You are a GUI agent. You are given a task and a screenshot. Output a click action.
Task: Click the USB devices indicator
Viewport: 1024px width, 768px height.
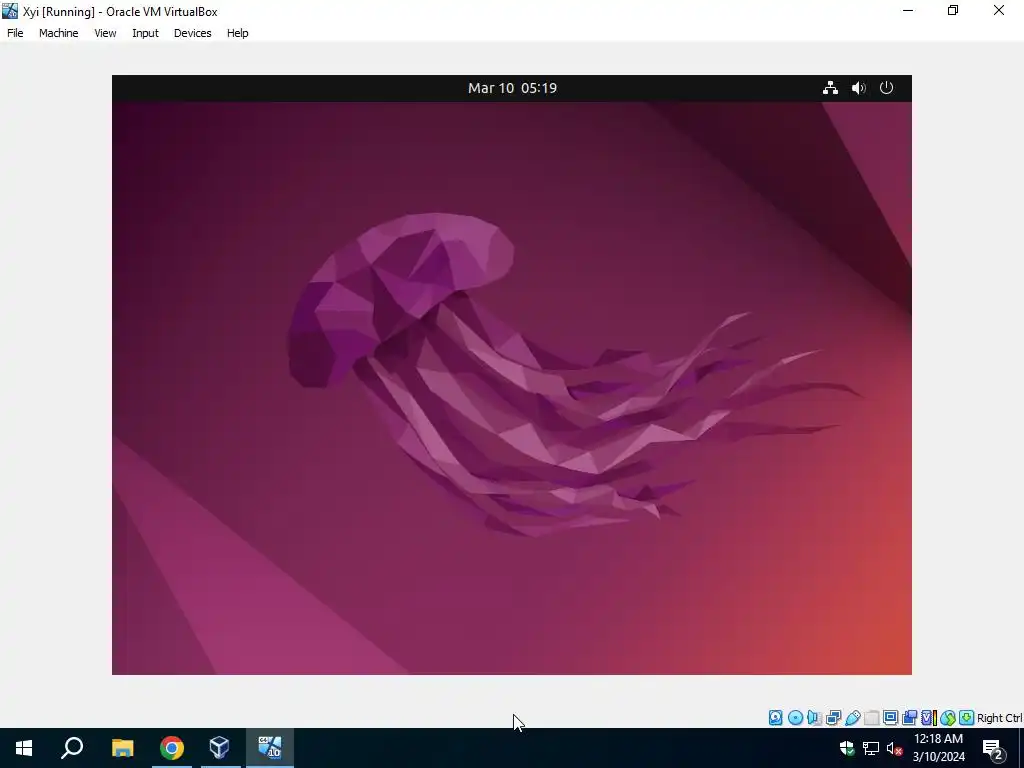click(852, 718)
